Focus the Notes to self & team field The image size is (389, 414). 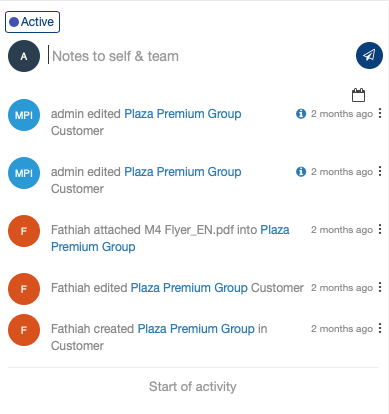[200, 56]
